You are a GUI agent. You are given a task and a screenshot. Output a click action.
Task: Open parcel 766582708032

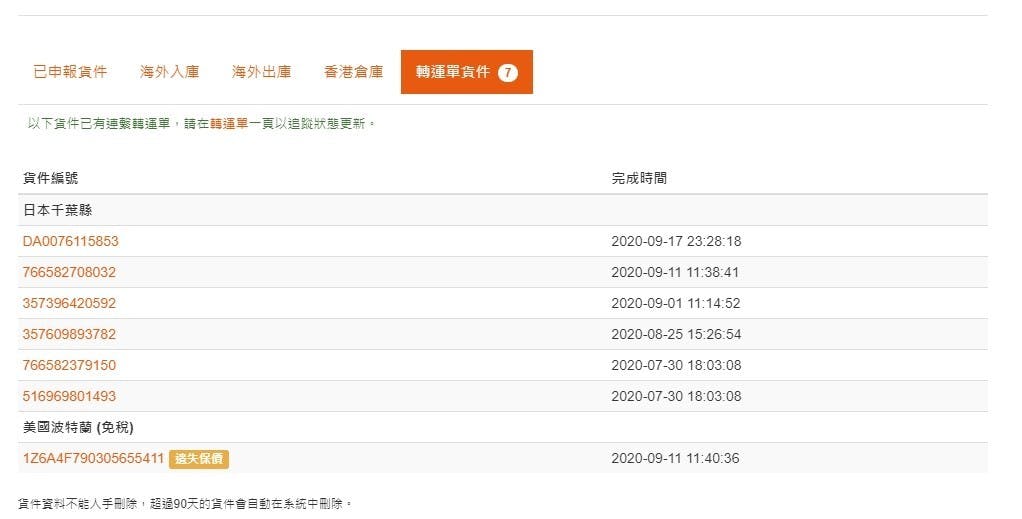pos(69,272)
